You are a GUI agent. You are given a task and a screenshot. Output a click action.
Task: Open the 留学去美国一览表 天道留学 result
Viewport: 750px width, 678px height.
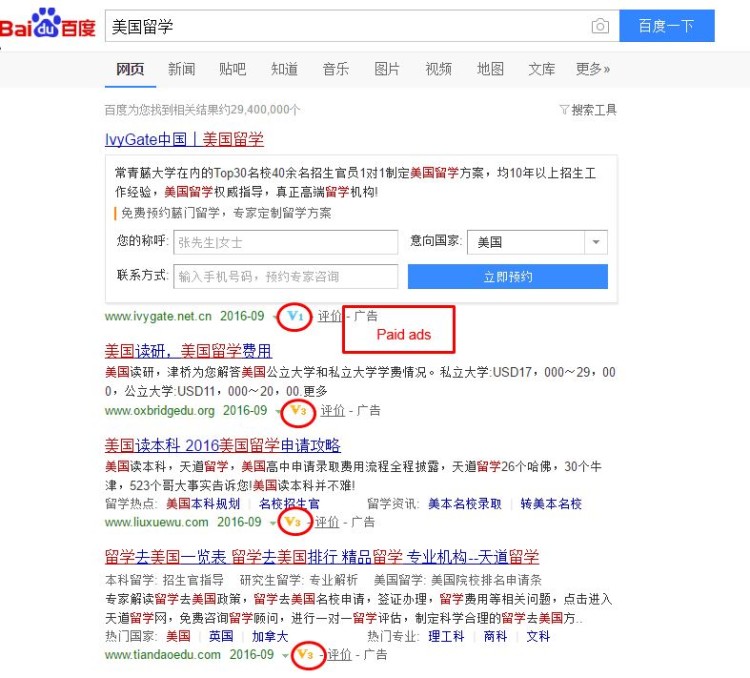coord(322,556)
